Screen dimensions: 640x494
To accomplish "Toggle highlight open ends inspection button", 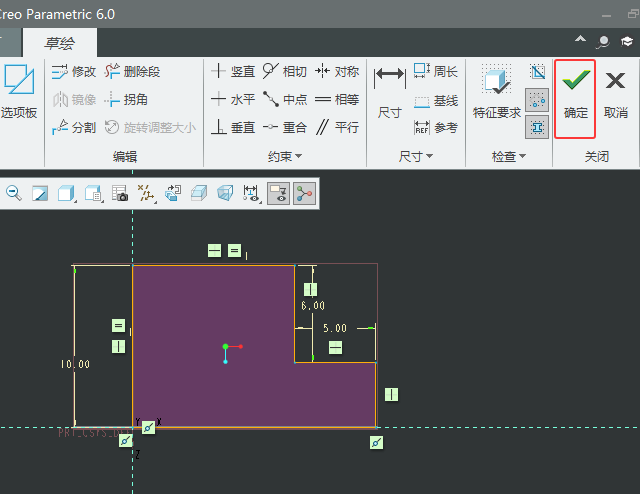I will coord(537,99).
